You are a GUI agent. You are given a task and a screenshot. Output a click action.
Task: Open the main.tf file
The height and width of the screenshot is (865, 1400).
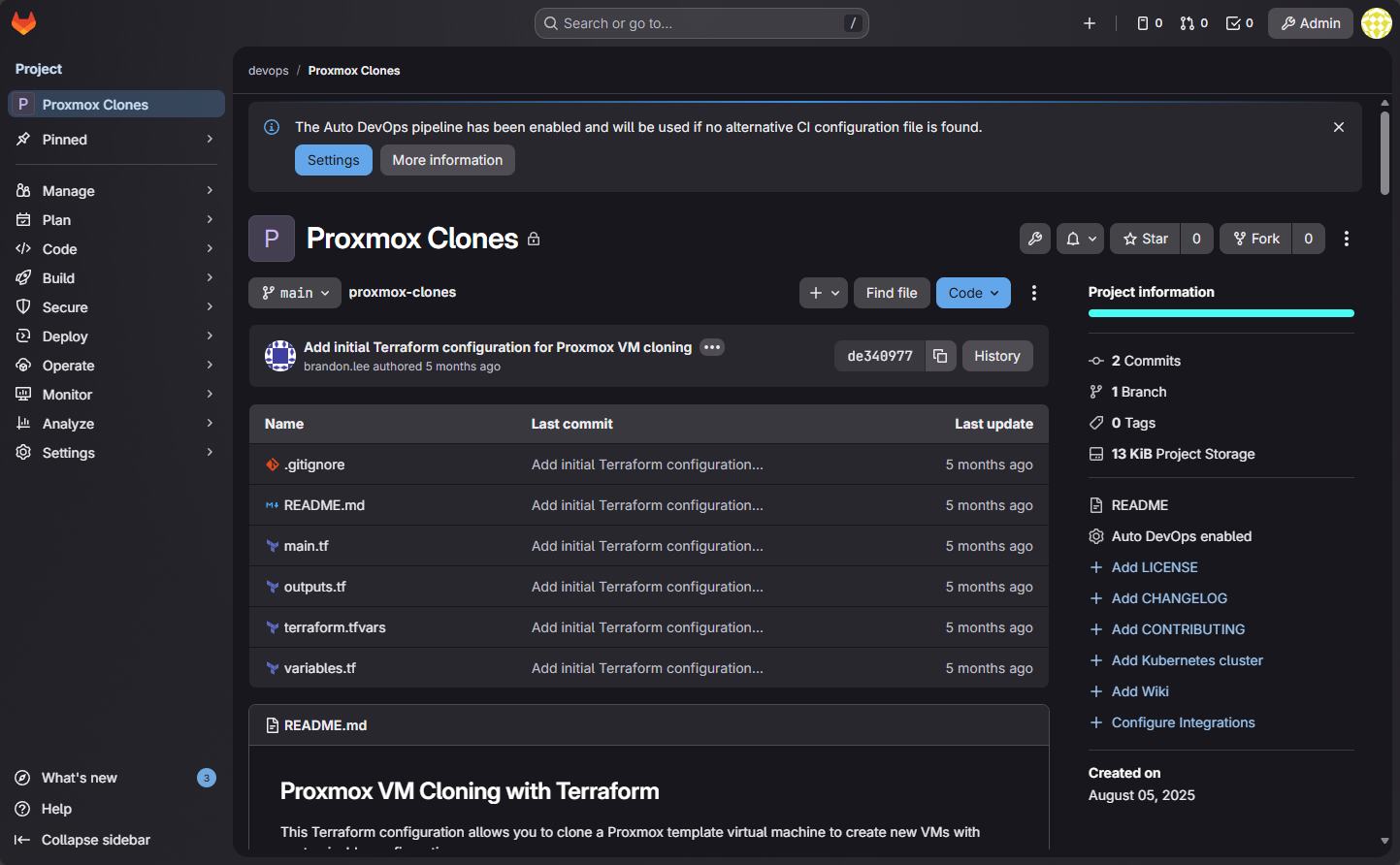pos(307,546)
